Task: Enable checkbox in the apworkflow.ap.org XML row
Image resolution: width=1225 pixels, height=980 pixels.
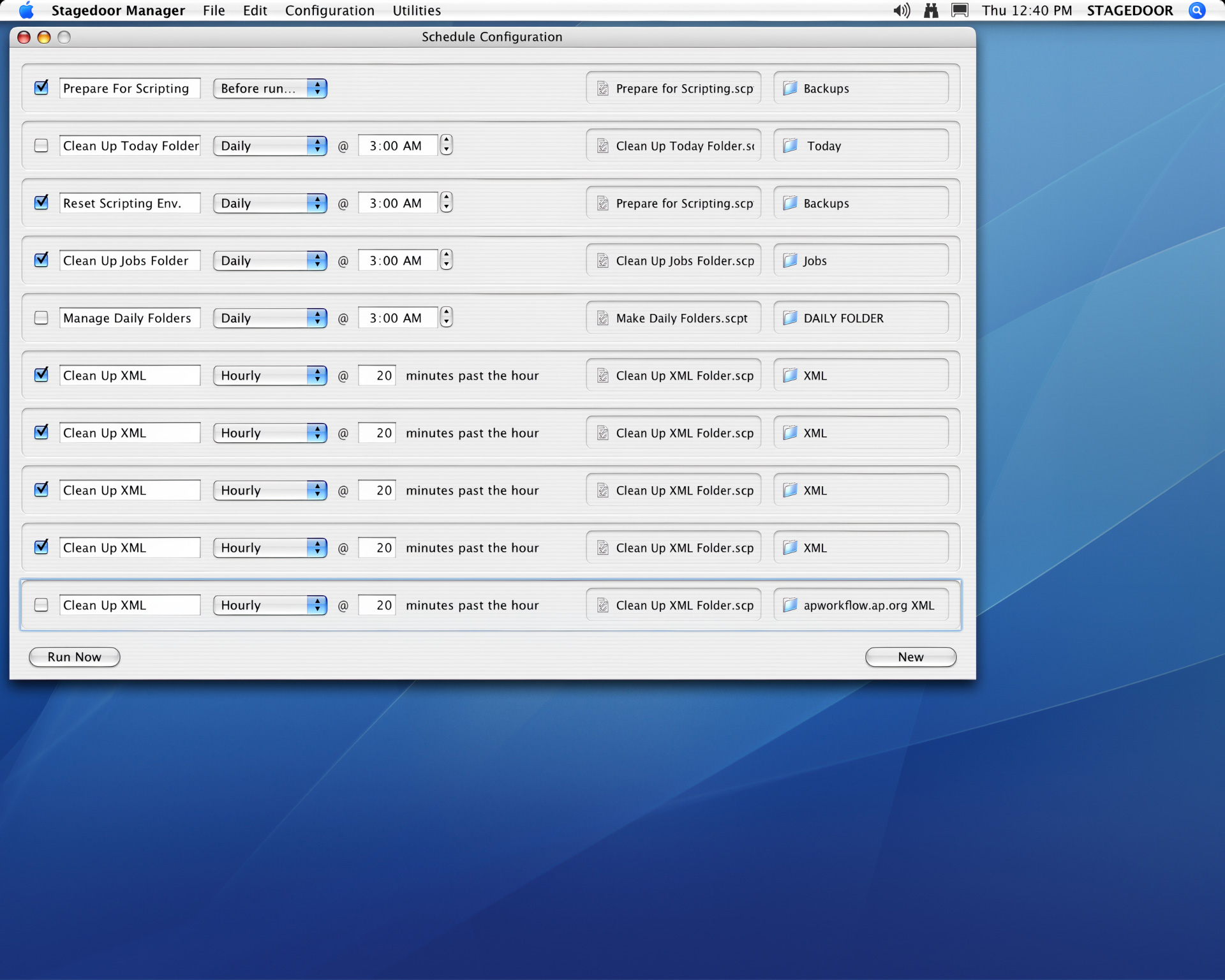Action: pos(41,605)
